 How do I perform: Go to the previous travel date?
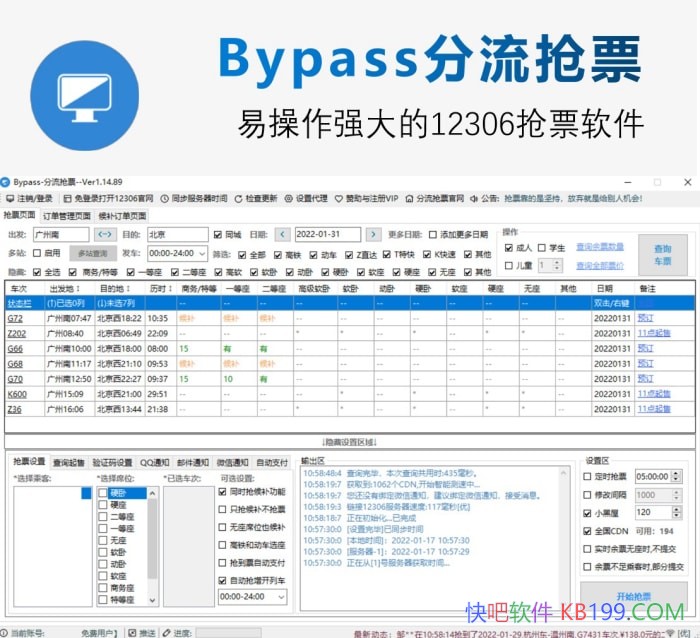(283, 234)
